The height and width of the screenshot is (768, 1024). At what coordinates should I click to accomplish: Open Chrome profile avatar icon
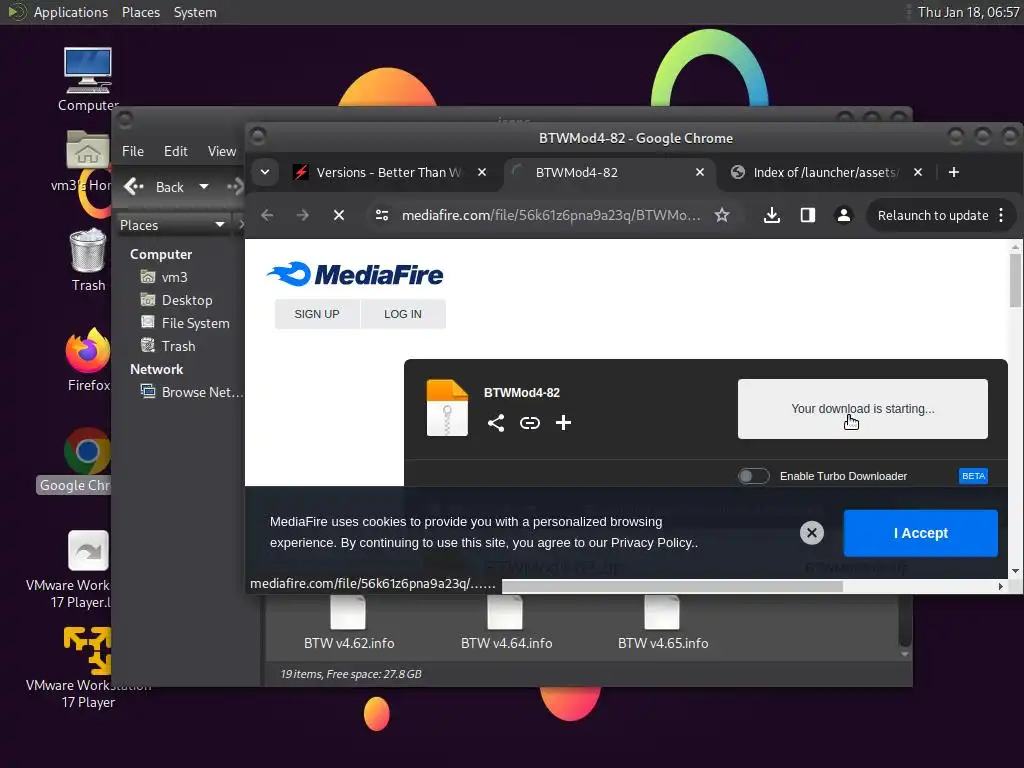click(x=844, y=215)
